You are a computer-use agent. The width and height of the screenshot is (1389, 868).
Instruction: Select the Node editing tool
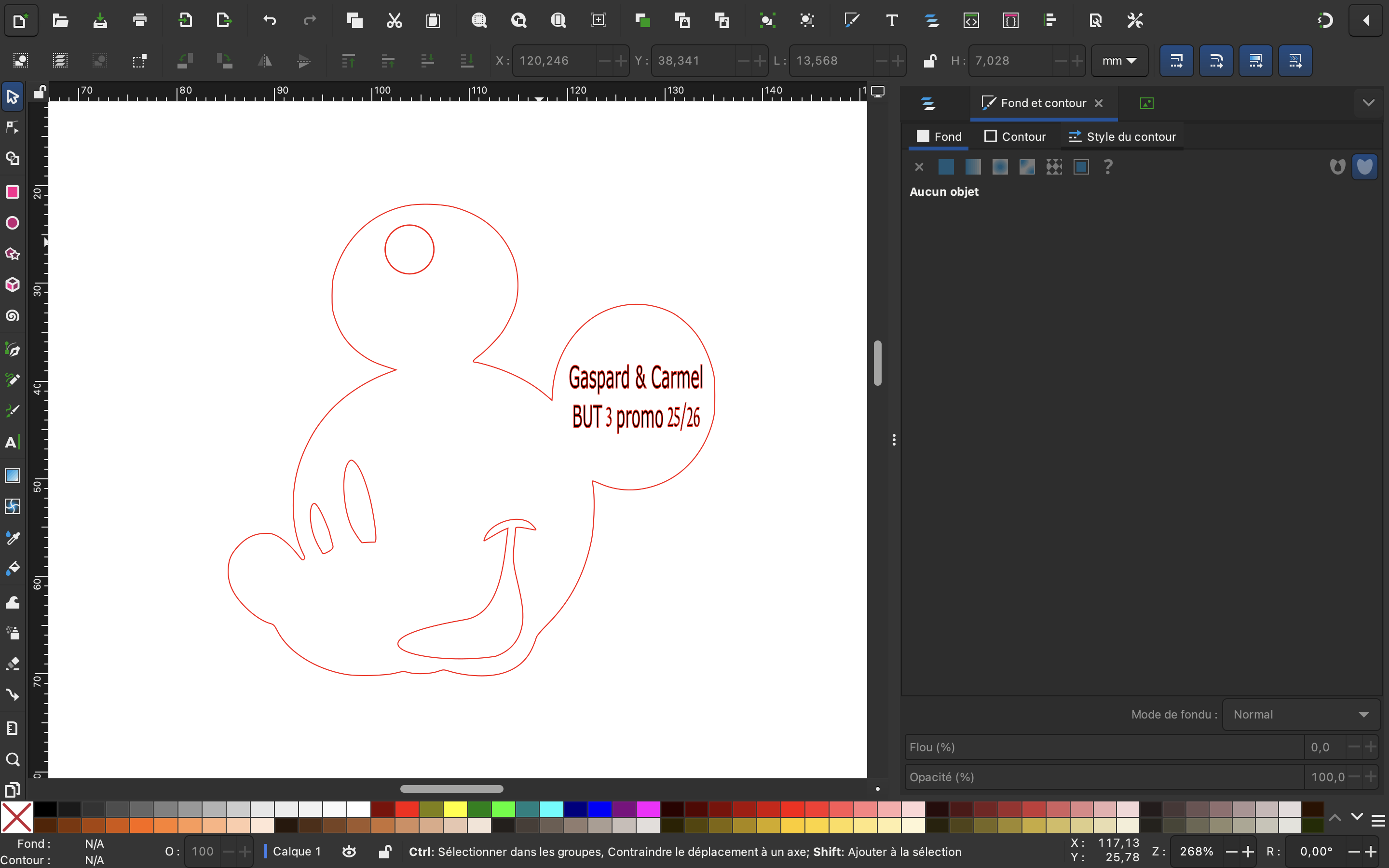click(x=13, y=127)
